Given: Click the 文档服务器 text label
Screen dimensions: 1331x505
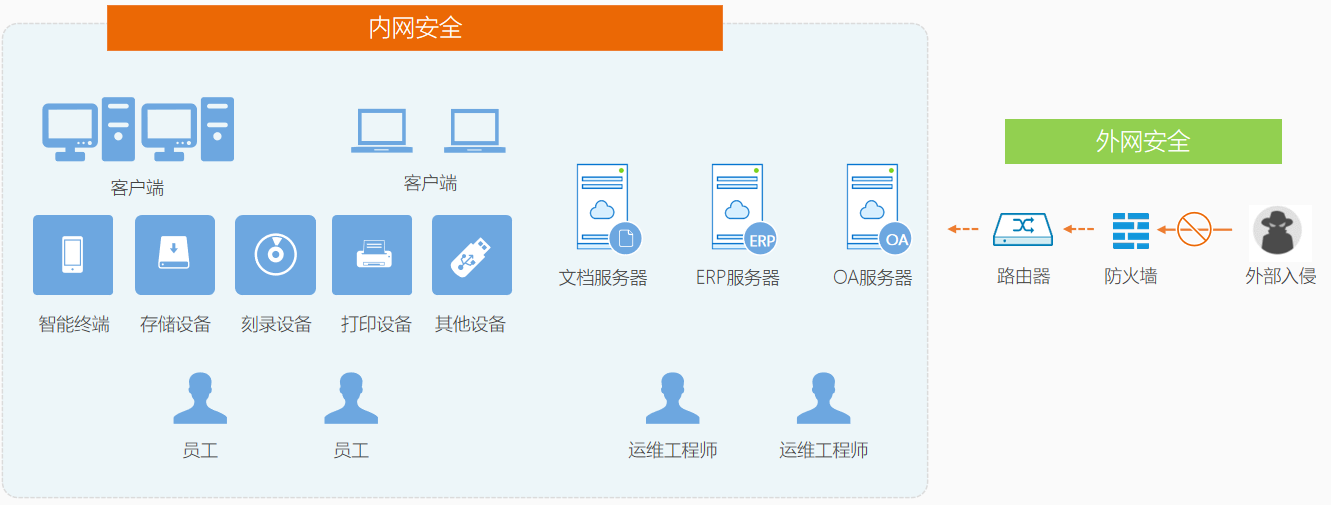Looking at the screenshot, I should (x=603, y=278).
